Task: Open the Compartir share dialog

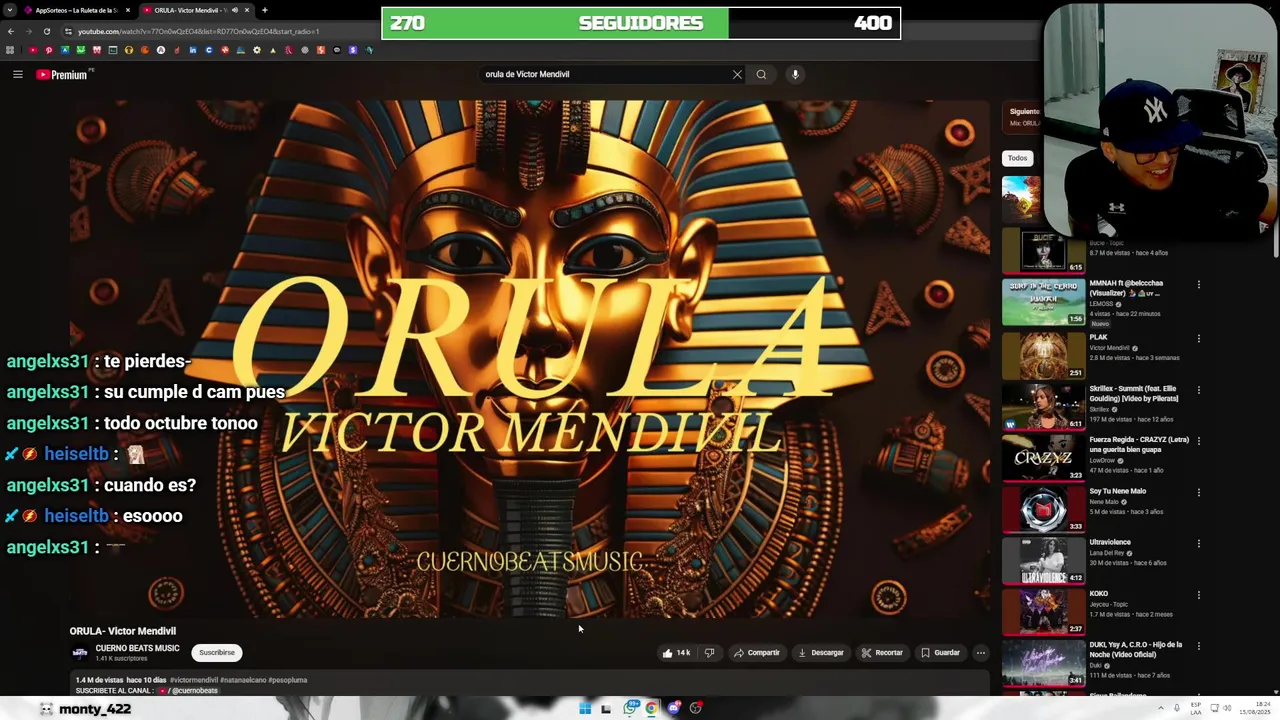Action: [x=757, y=653]
